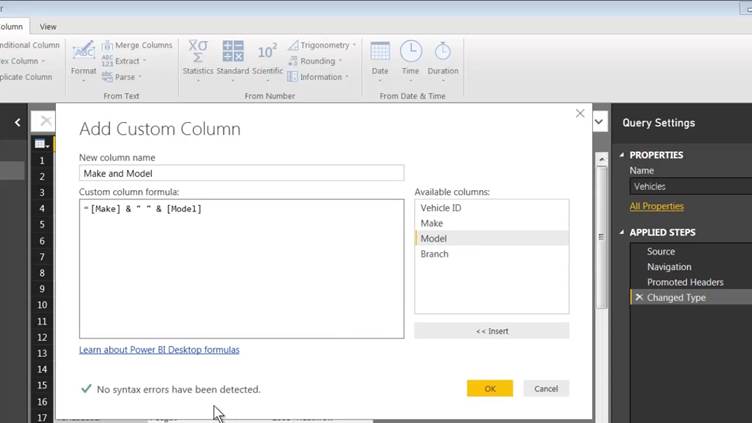
Task: Open the Parse dropdown
Action: click(122, 77)
